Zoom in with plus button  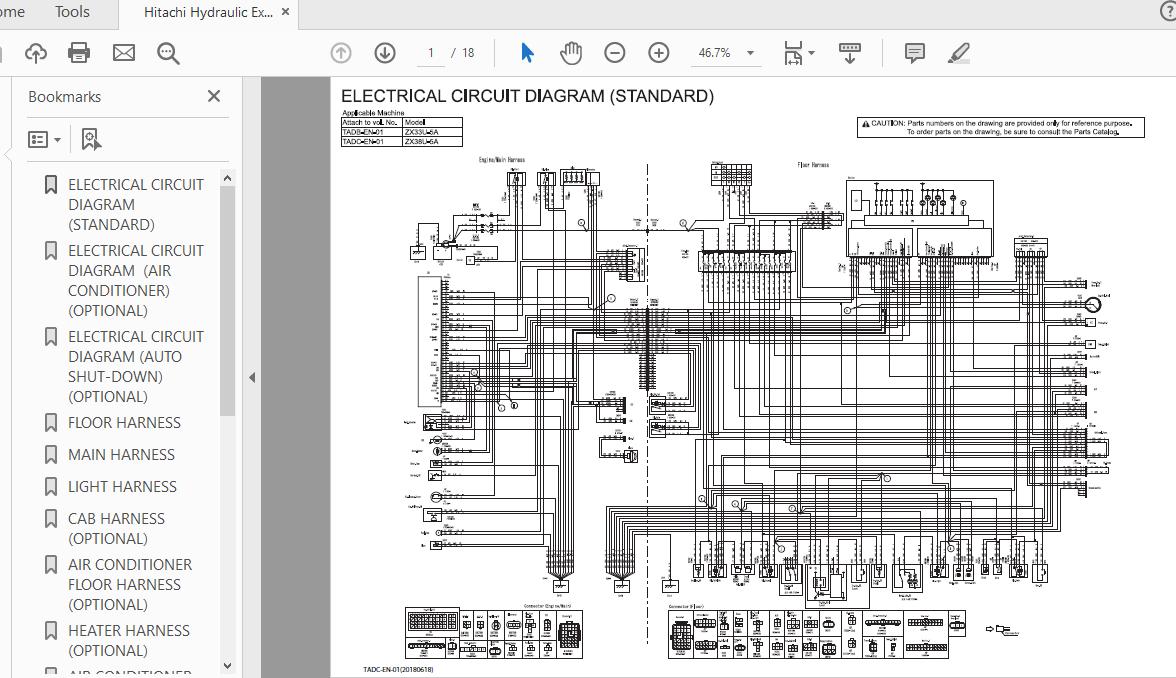(x=659, y=53)
